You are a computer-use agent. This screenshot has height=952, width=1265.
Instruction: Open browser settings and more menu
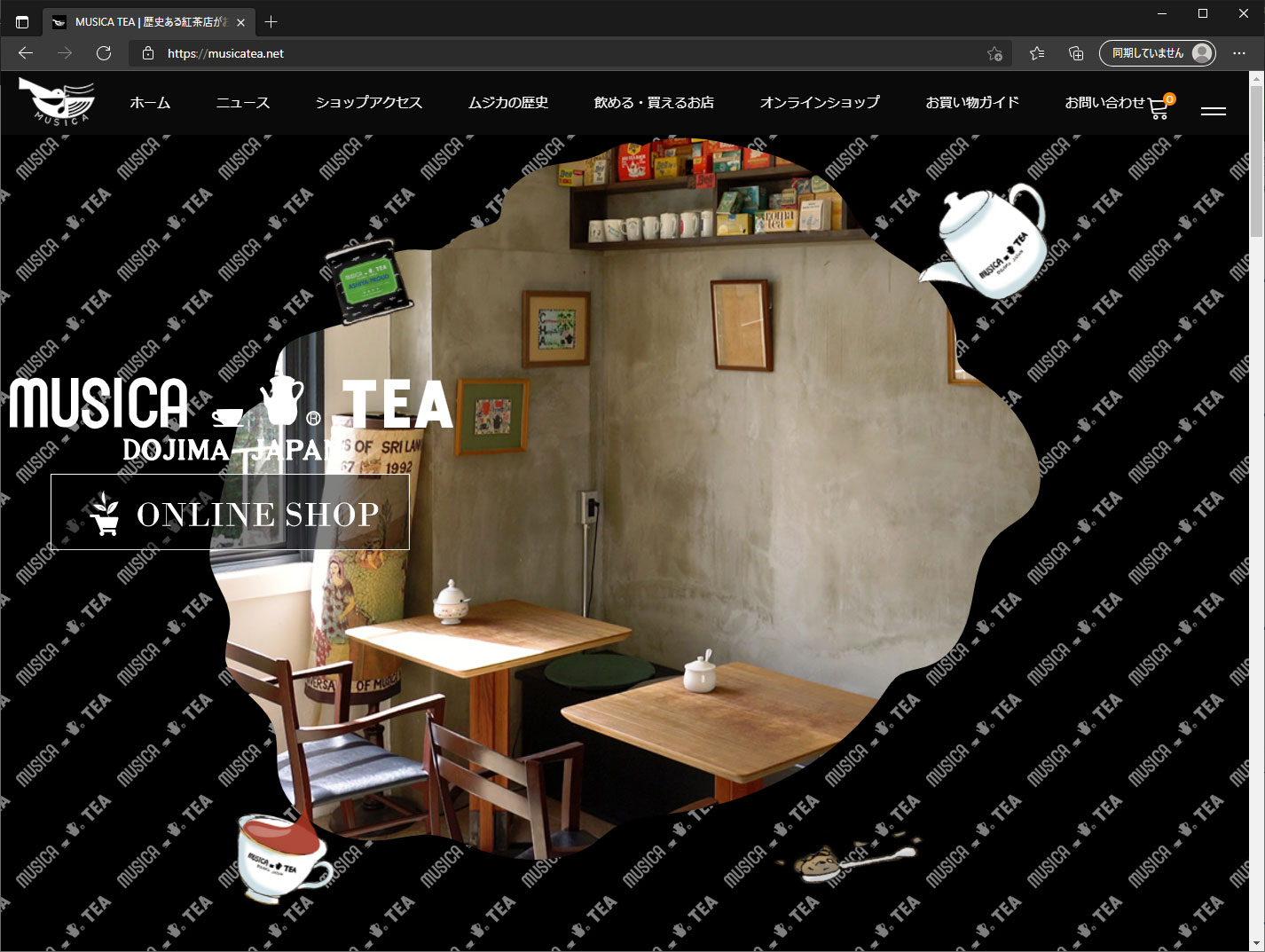coord(1239,53)
